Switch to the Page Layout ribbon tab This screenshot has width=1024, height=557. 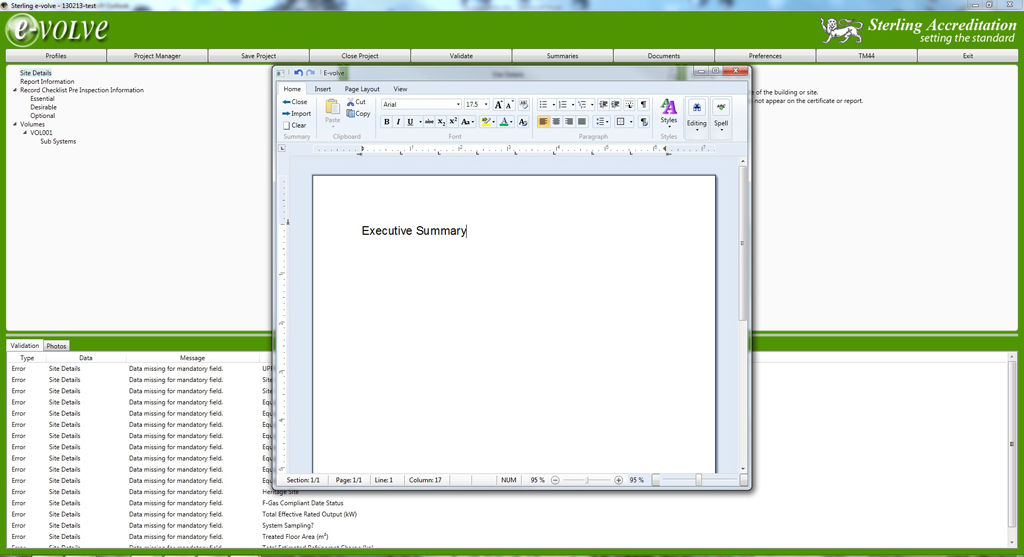pyautogui.click(x=362, y=89)
